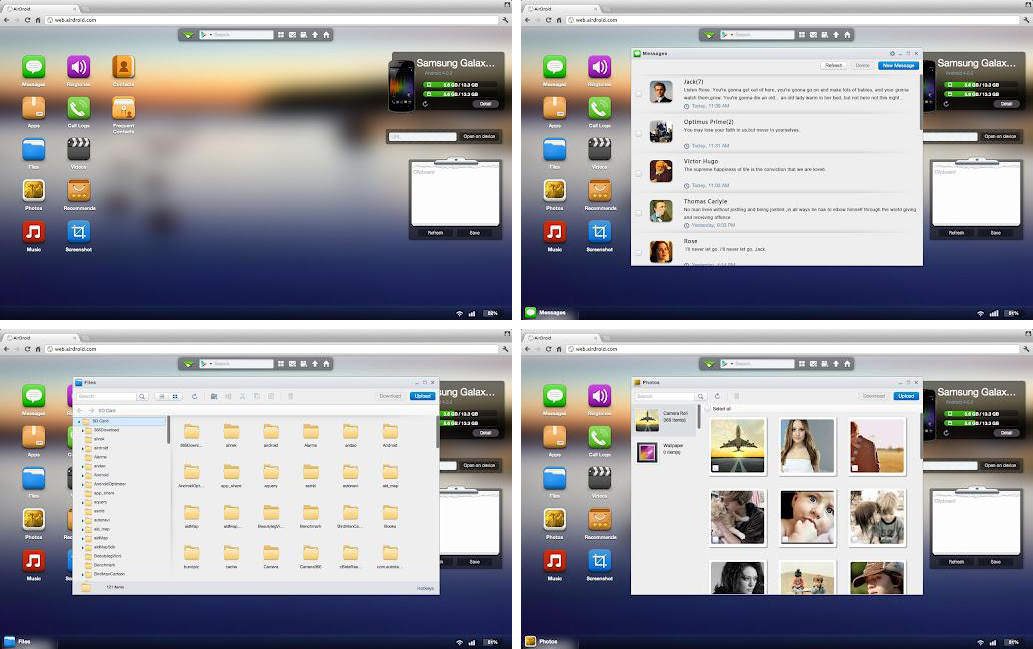Click home icon in toolbar above Messages window
Viewport: 1033px width, 649px height.
[847, 34]
